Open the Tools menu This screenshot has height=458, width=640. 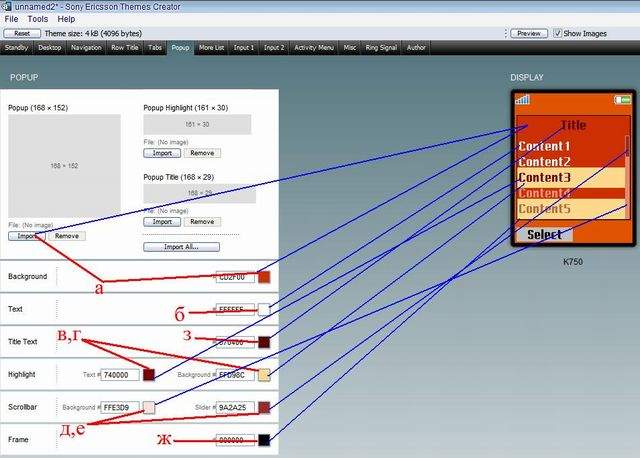[37, 19]
